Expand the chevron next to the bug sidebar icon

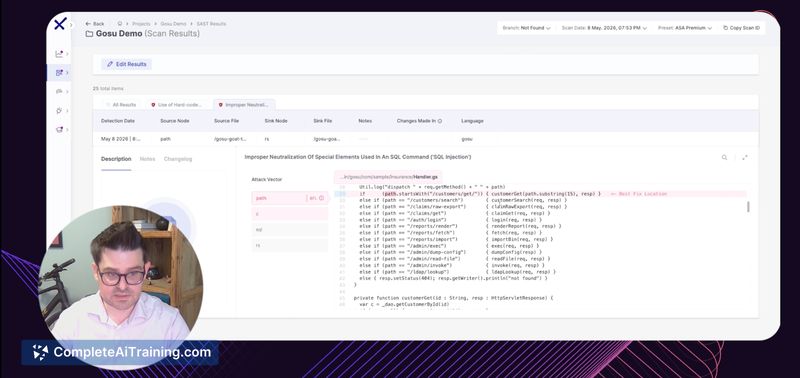tap(67, 111)
